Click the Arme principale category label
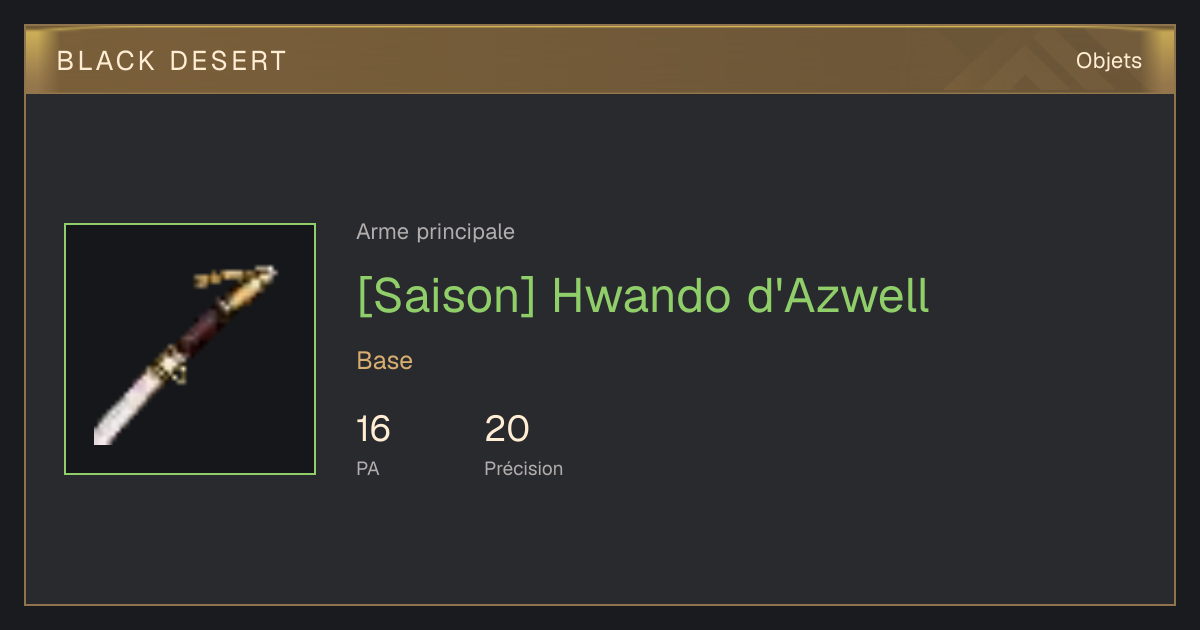 click(435, 232)
